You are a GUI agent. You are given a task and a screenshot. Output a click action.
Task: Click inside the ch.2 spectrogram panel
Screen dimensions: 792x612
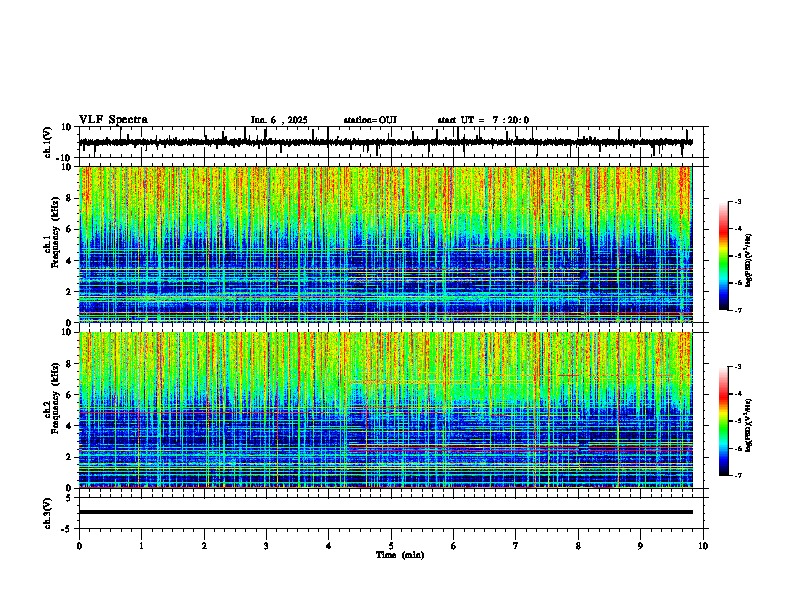(385, 410)
